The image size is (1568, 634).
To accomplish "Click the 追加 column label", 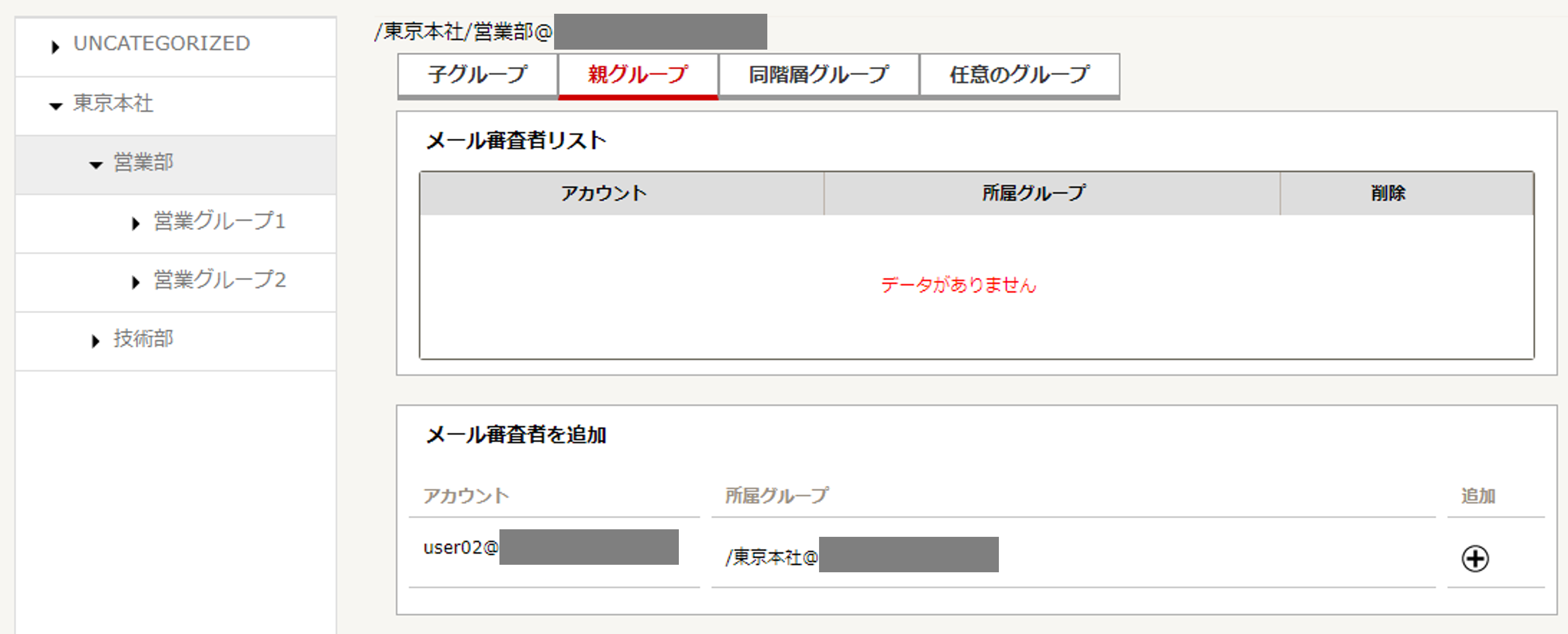I will point(1478,496).
